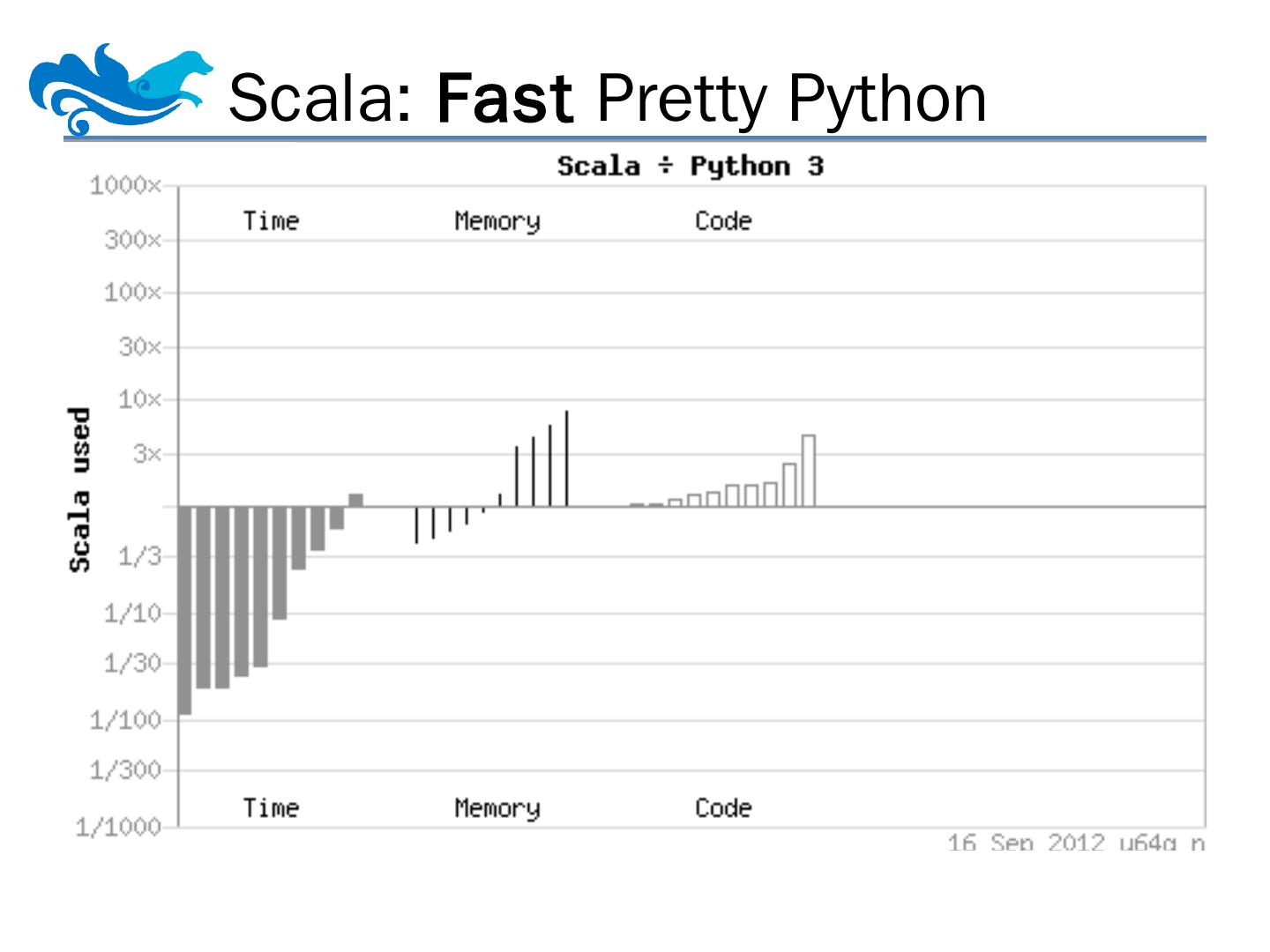Select the 'Scala ÷ Python 3' chart title
Viewport: 1270px width, 952px height.
(690, 166)
